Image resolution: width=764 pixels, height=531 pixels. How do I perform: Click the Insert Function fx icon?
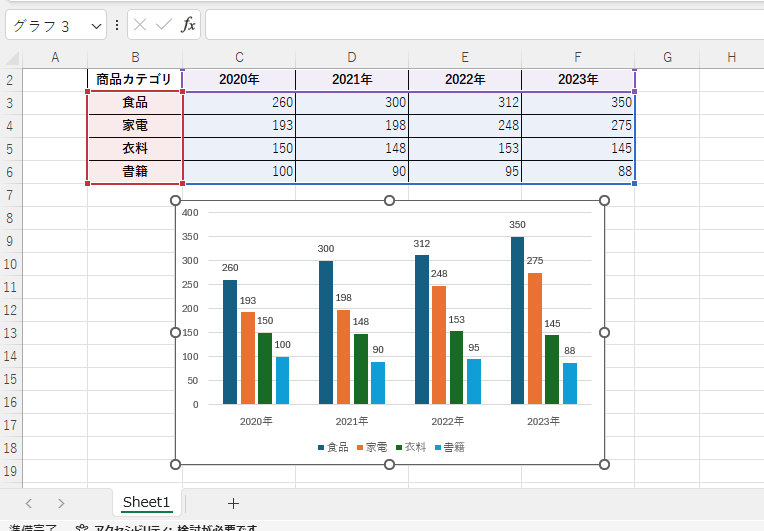click(x=188, y=25)
